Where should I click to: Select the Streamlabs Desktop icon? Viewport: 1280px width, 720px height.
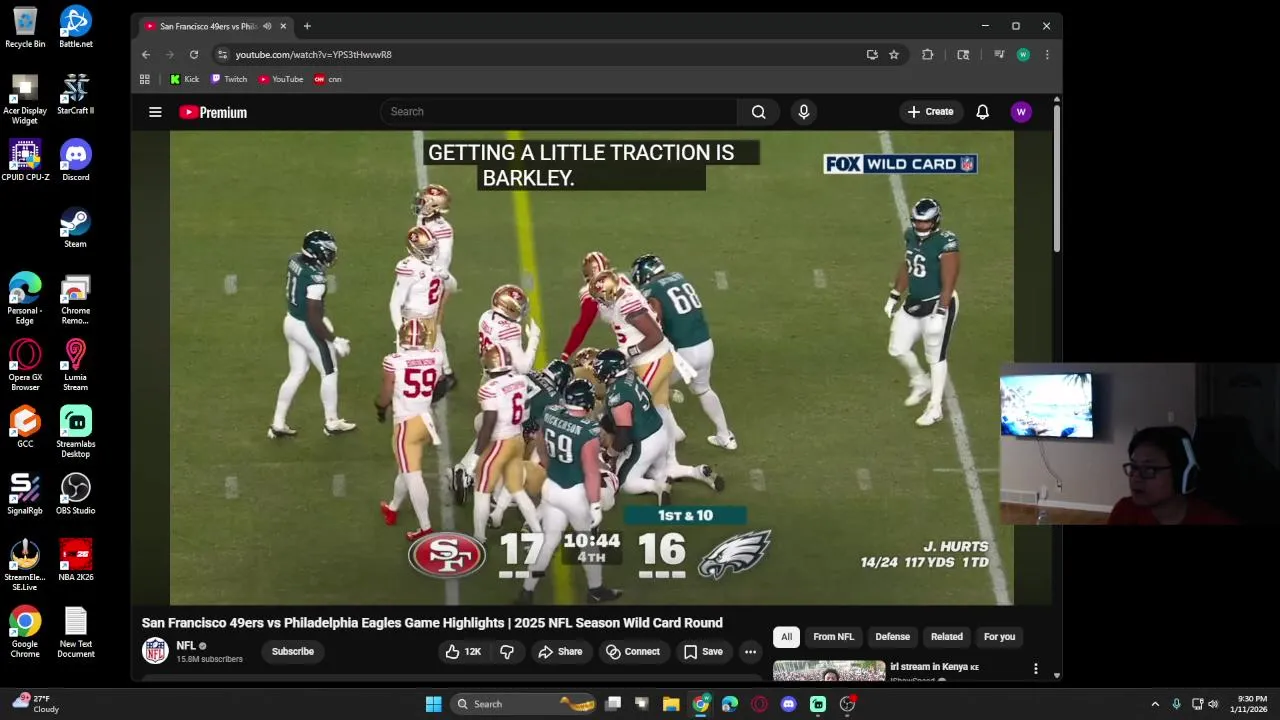pos(75,432)
